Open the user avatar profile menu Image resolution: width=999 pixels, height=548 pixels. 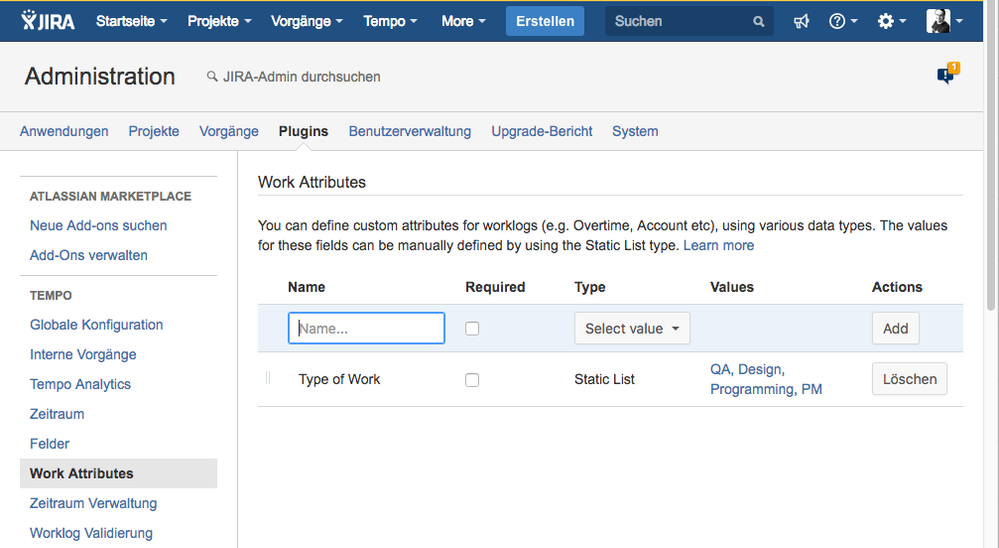(944, 21)
